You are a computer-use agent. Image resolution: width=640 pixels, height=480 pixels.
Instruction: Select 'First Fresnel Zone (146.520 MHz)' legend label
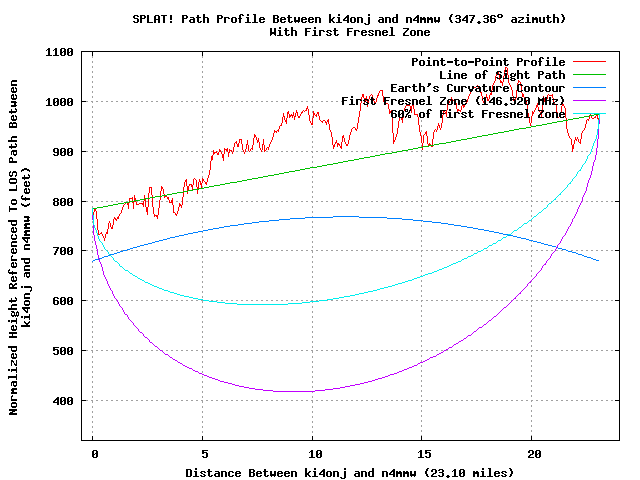click(453, 101)
